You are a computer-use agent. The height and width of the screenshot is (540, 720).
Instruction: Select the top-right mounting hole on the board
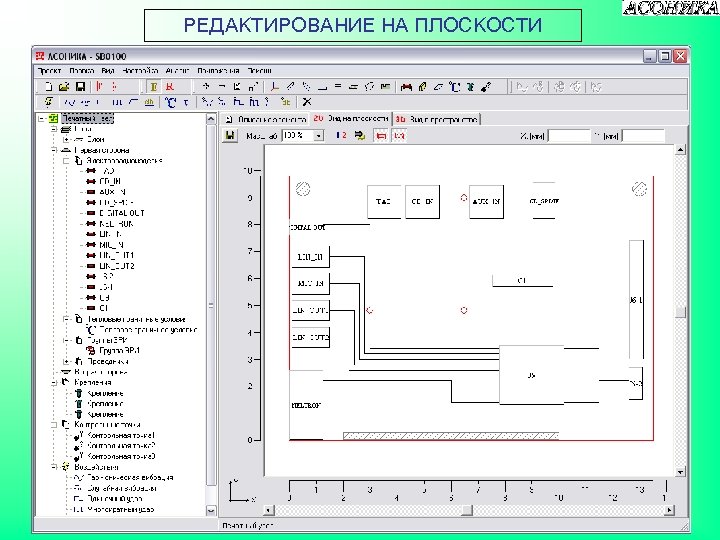[x=639, y=189]
